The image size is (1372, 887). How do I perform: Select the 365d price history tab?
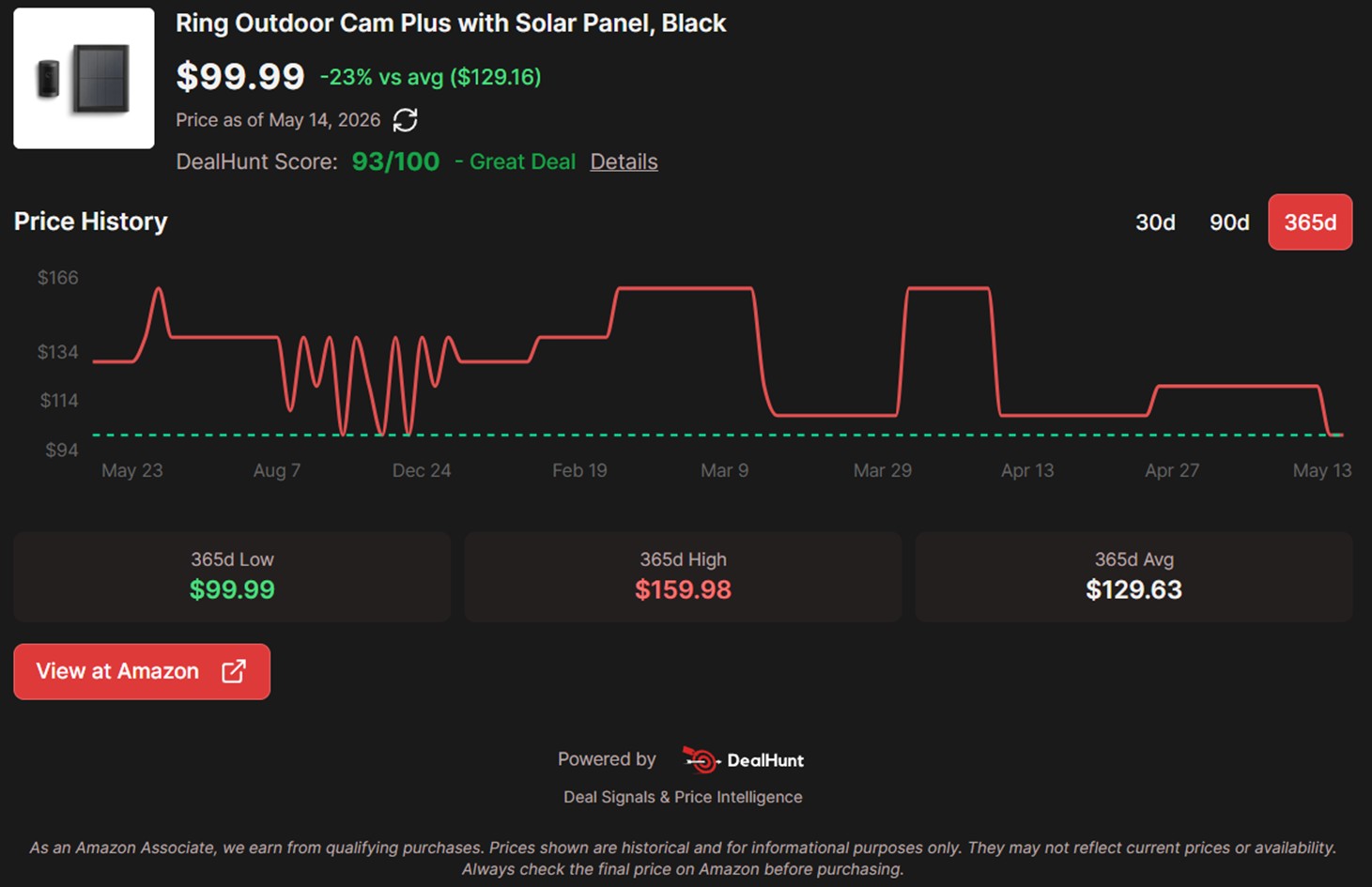(x=1310, y=222)
